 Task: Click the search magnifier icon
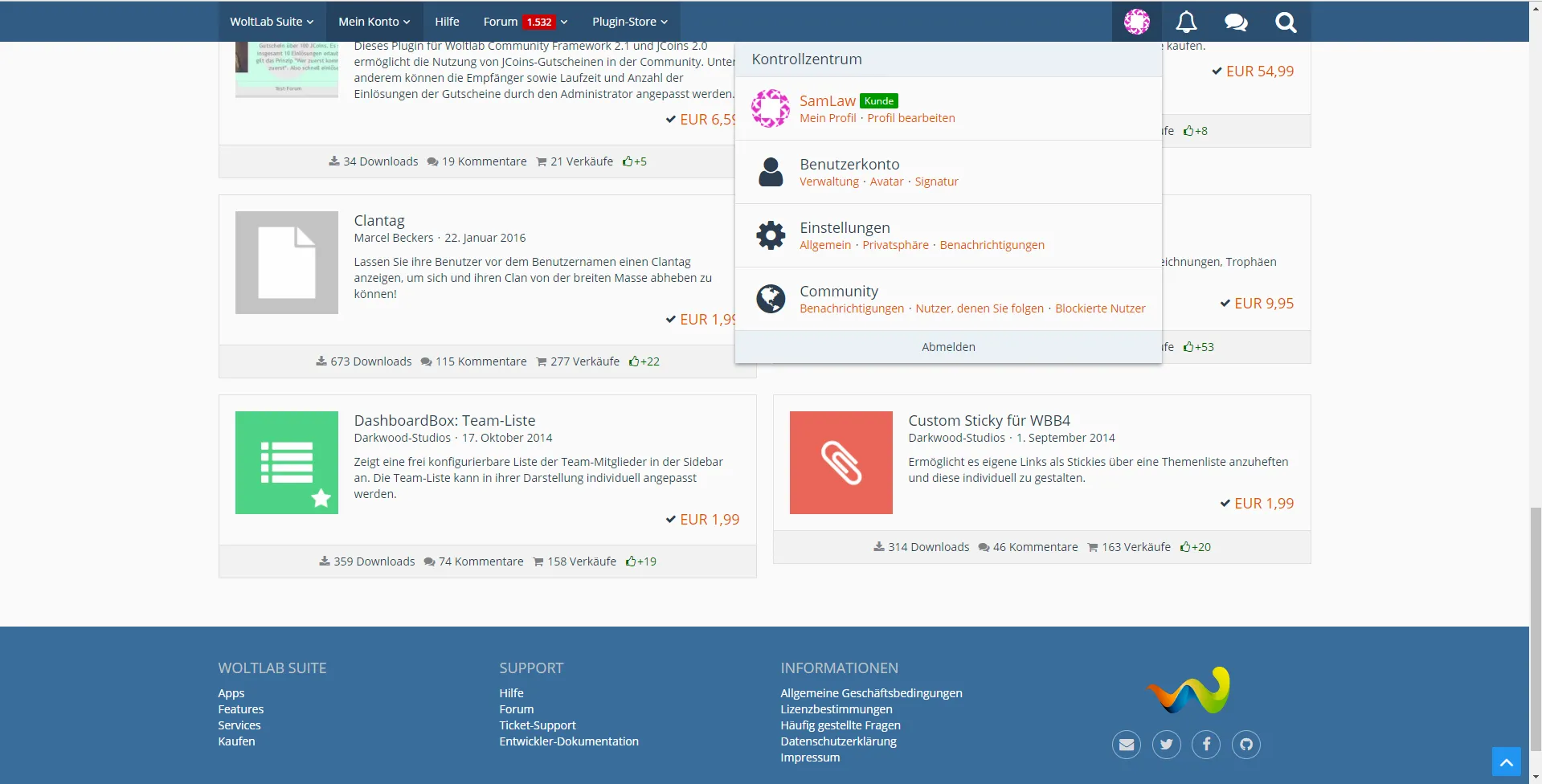(x=1286, y=22)
